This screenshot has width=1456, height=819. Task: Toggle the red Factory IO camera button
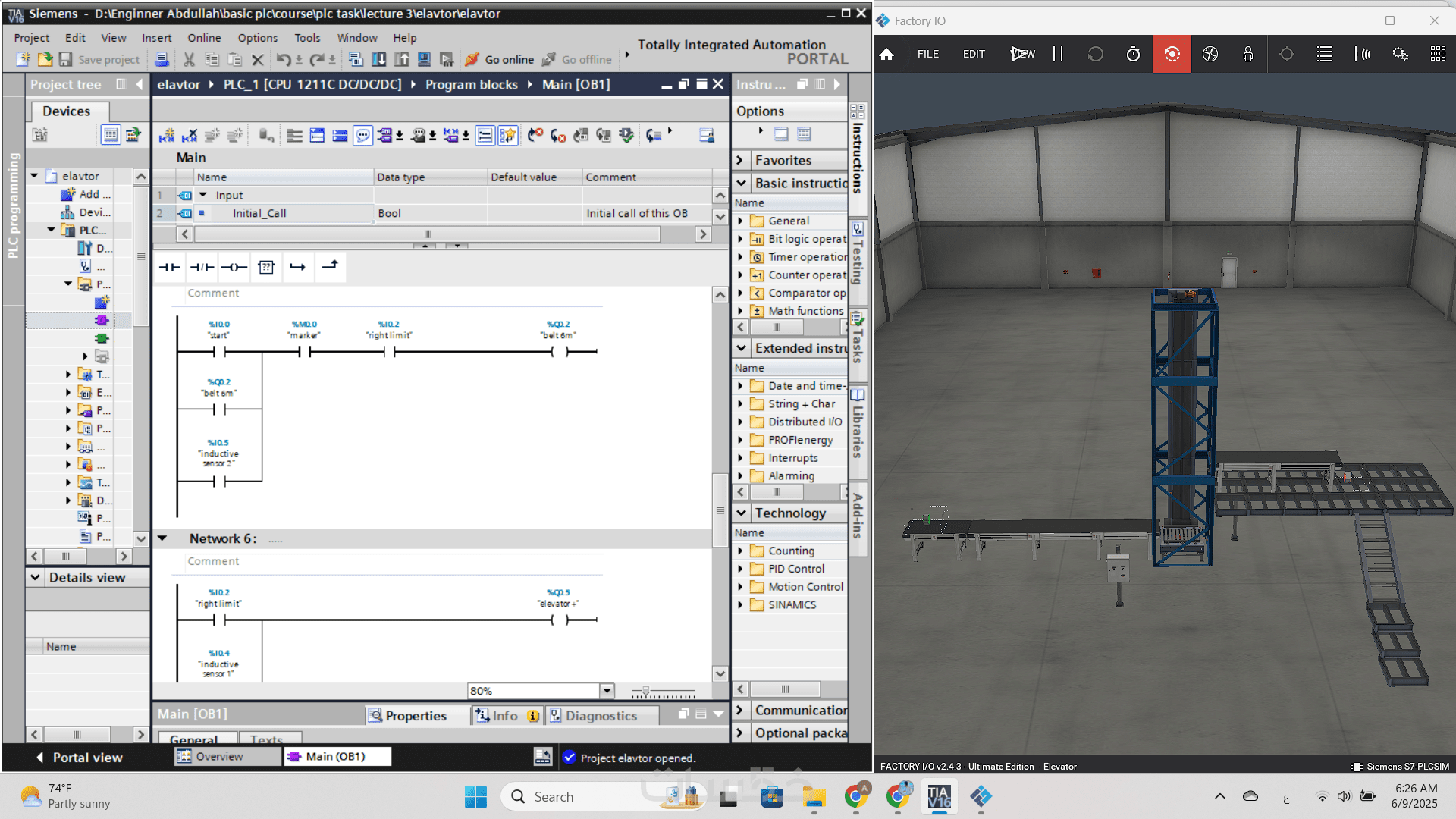tap(1172, 54)
